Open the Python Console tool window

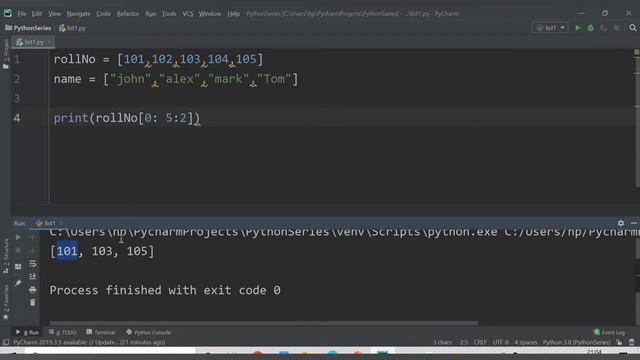tap(149, 332)
